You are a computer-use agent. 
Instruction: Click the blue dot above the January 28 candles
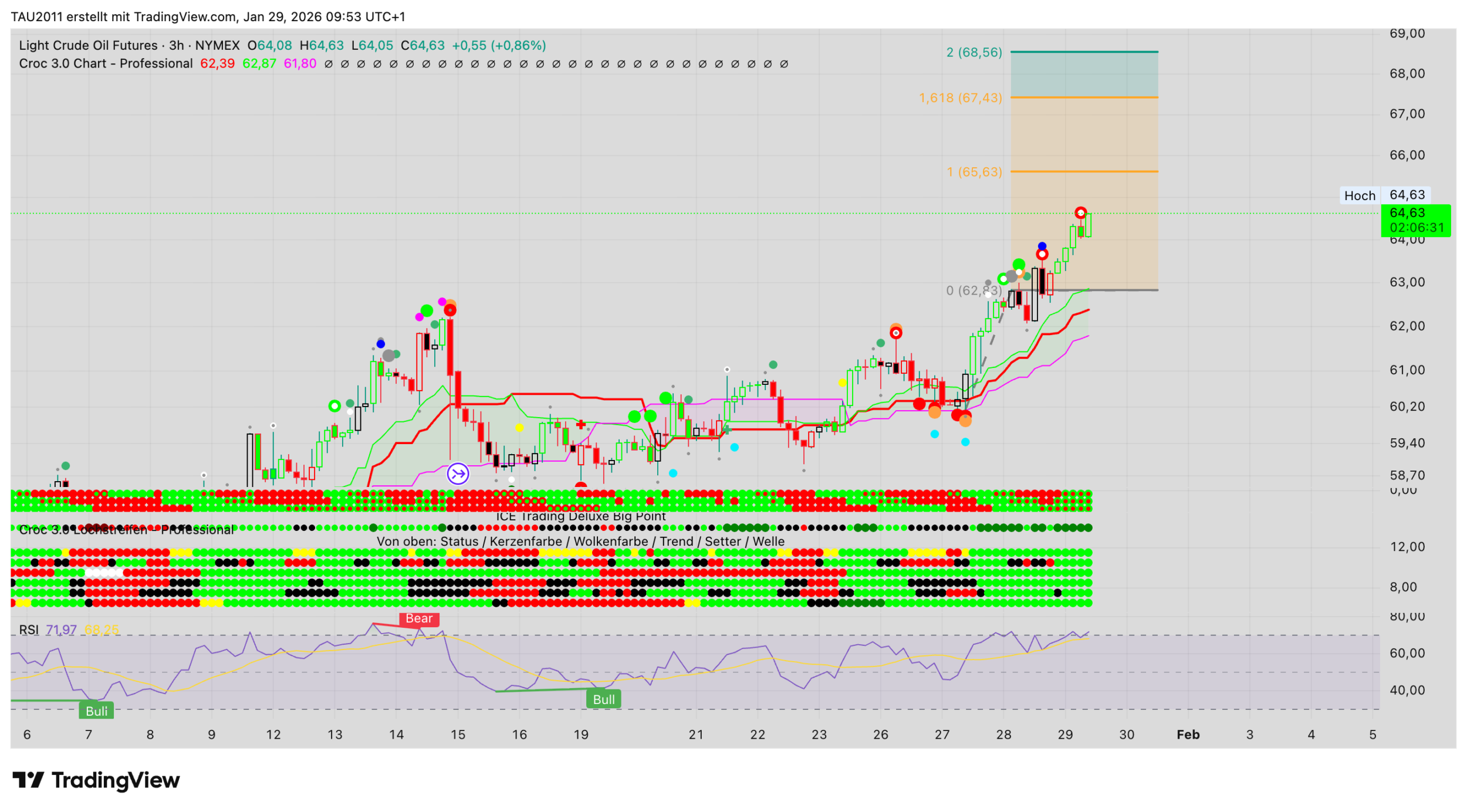[1042, 246]
